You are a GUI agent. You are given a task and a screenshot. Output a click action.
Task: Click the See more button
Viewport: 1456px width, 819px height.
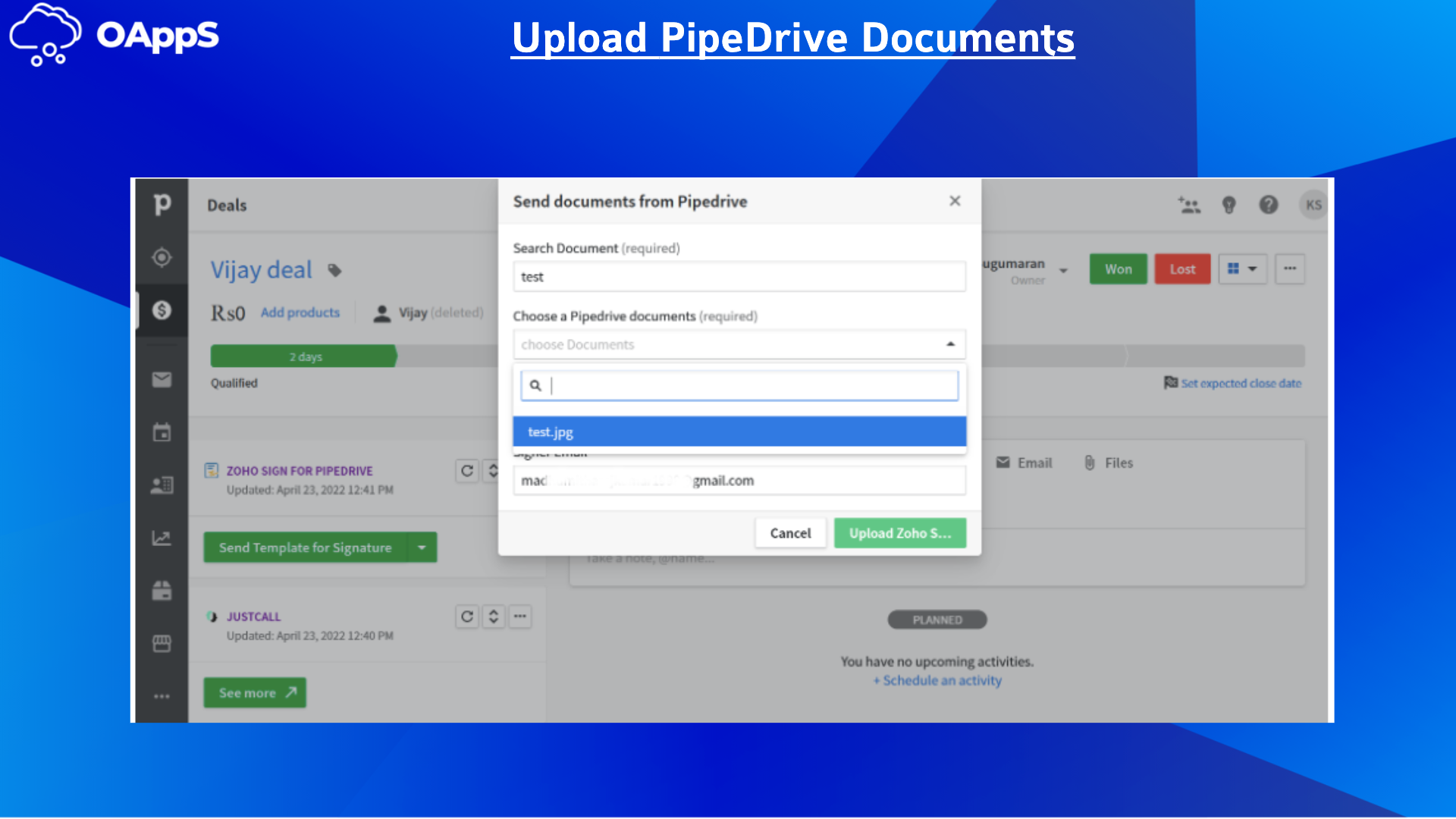255,693
